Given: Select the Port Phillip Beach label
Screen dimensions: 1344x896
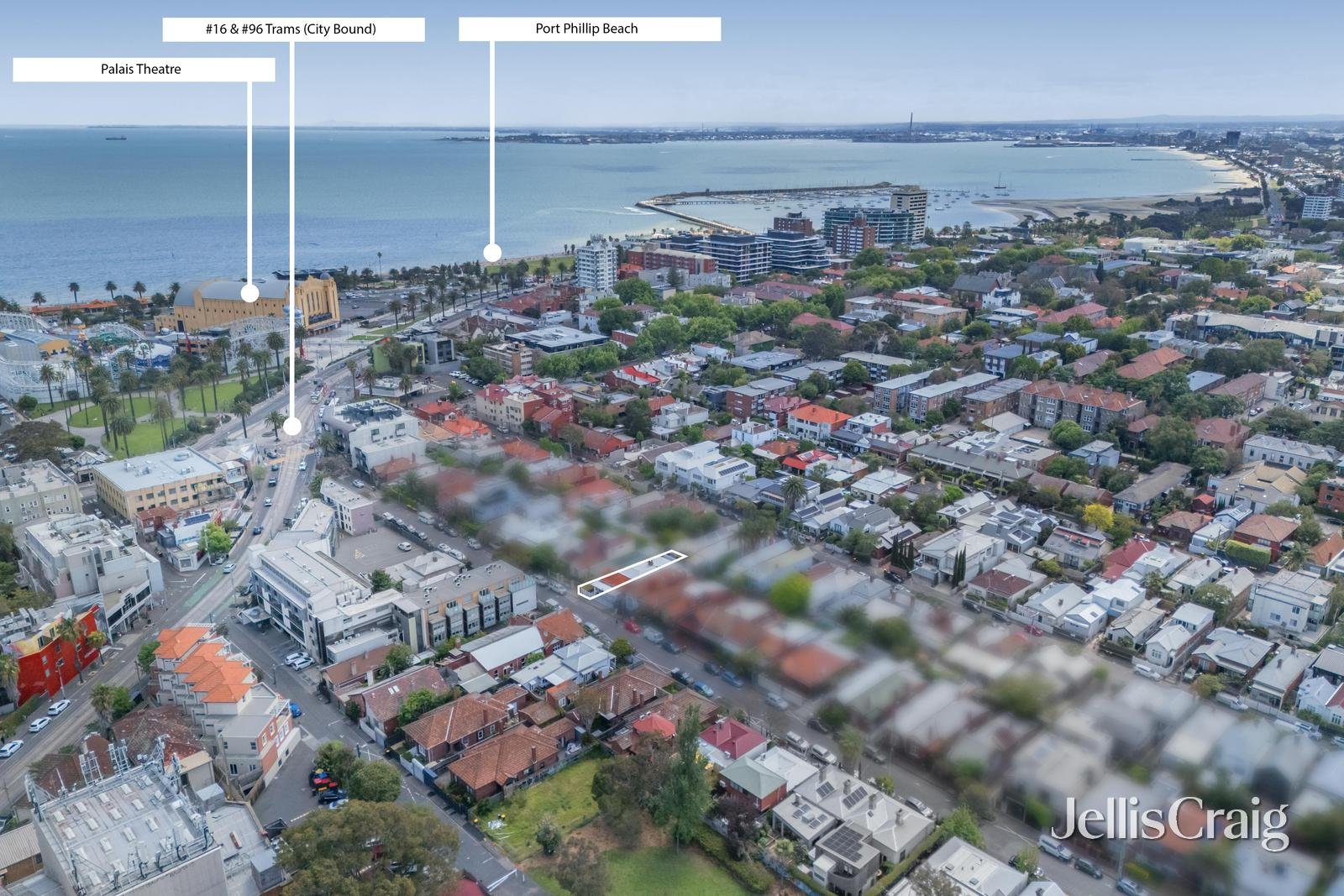Looking at the screenshot, I should (586, 28).
